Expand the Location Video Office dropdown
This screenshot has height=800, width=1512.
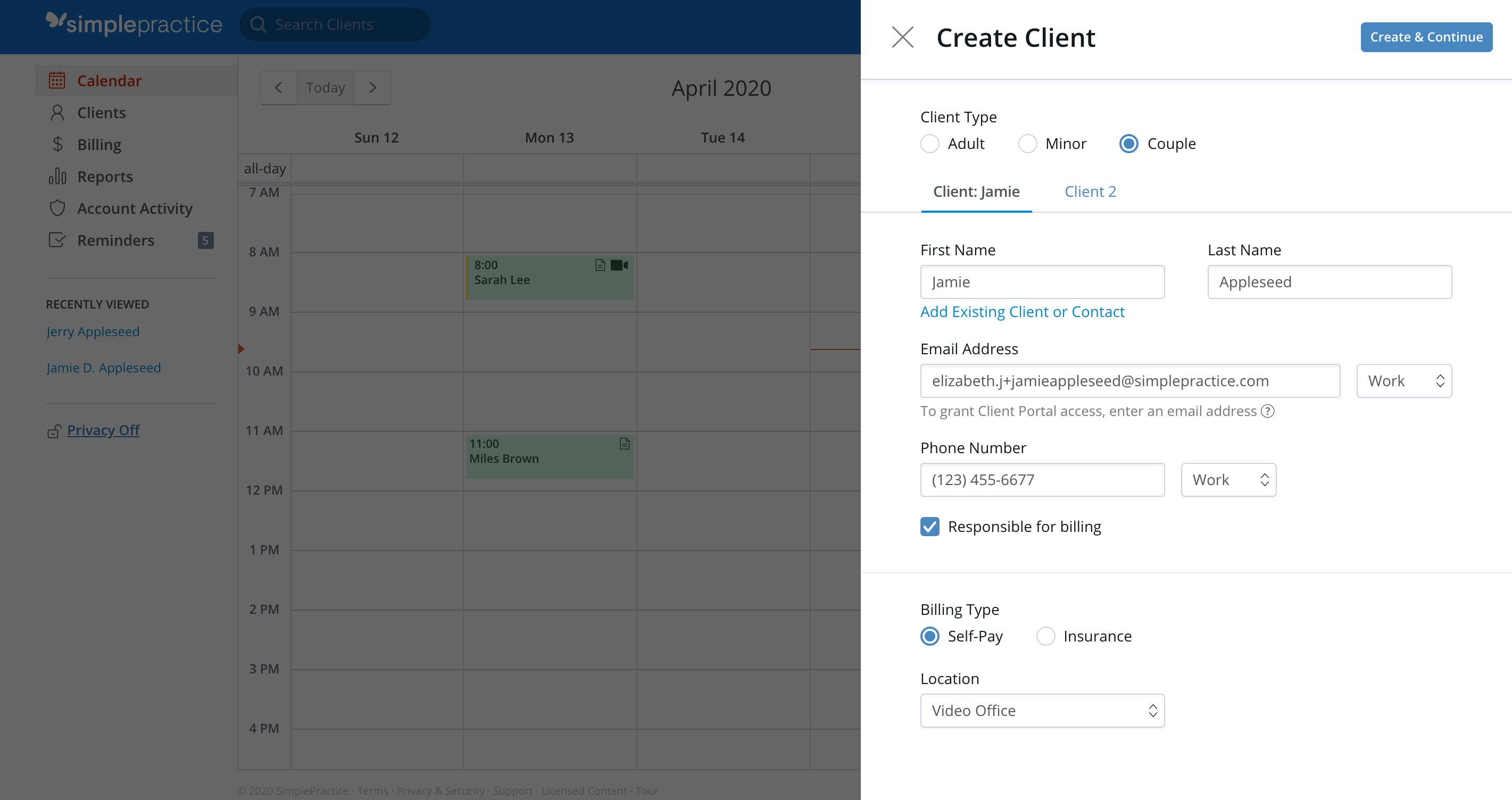tap(1042, 711)
